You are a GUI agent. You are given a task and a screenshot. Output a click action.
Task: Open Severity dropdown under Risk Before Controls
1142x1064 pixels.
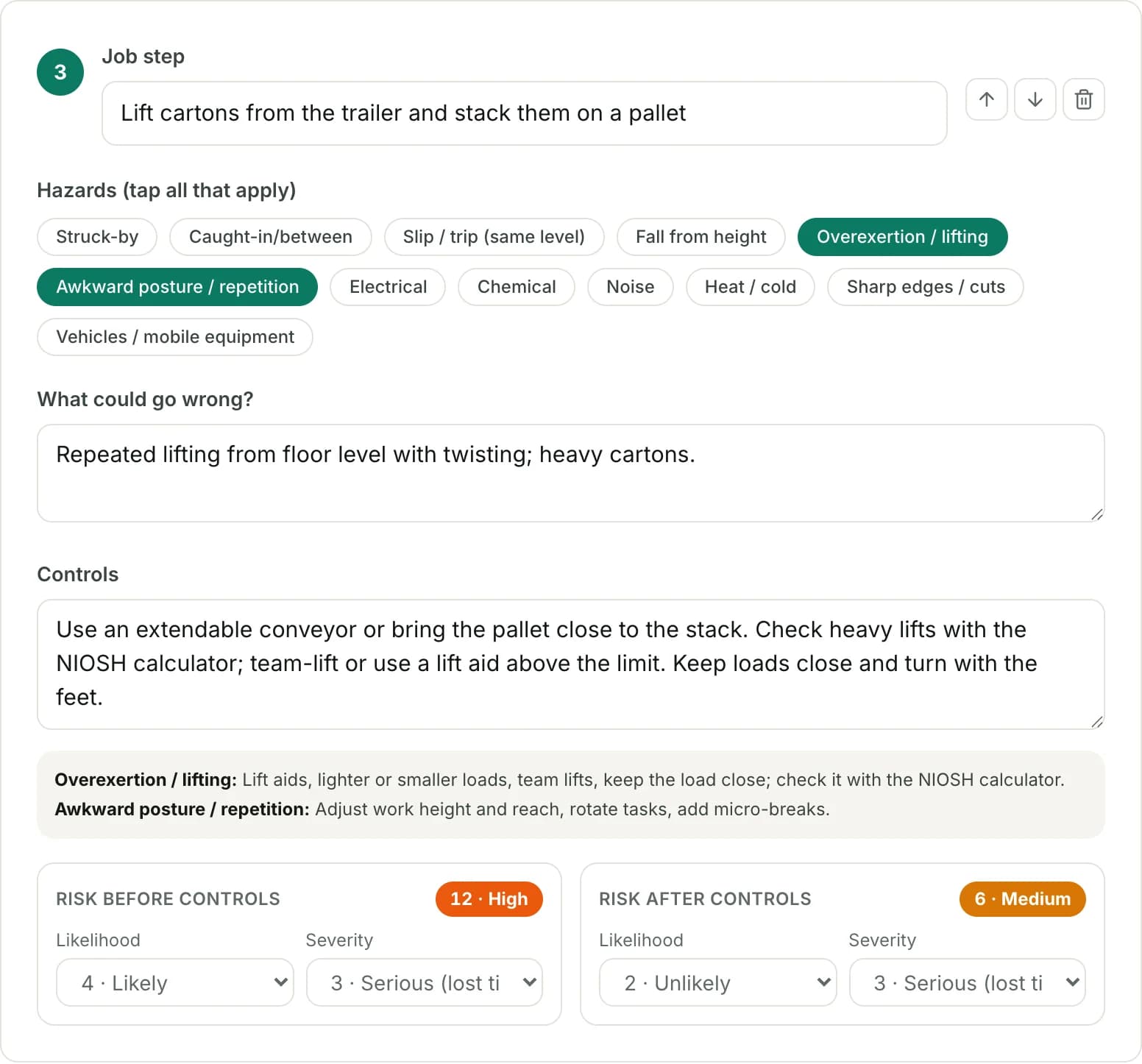[425, 982]
